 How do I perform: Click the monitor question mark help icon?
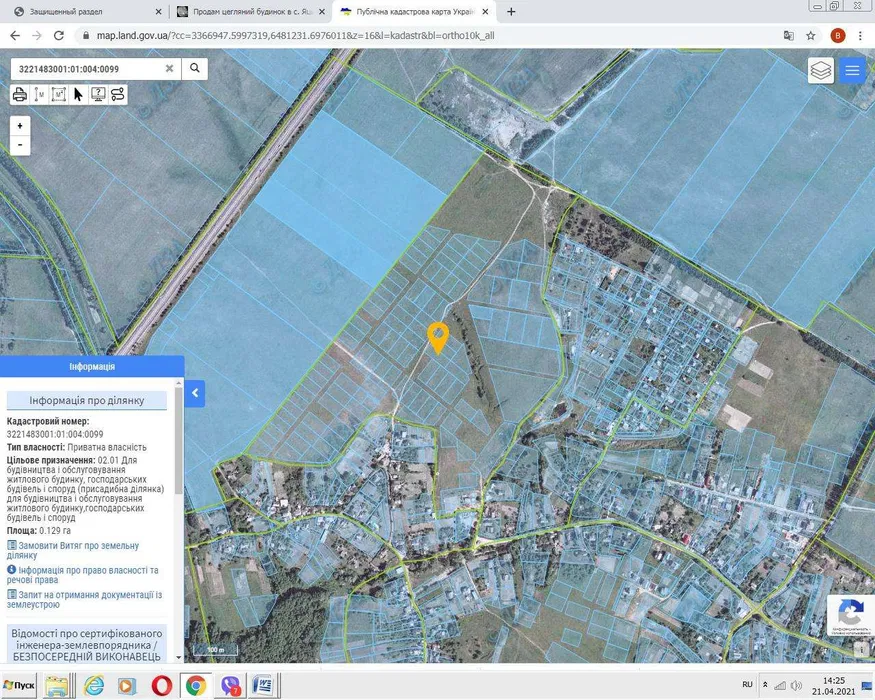98,95
